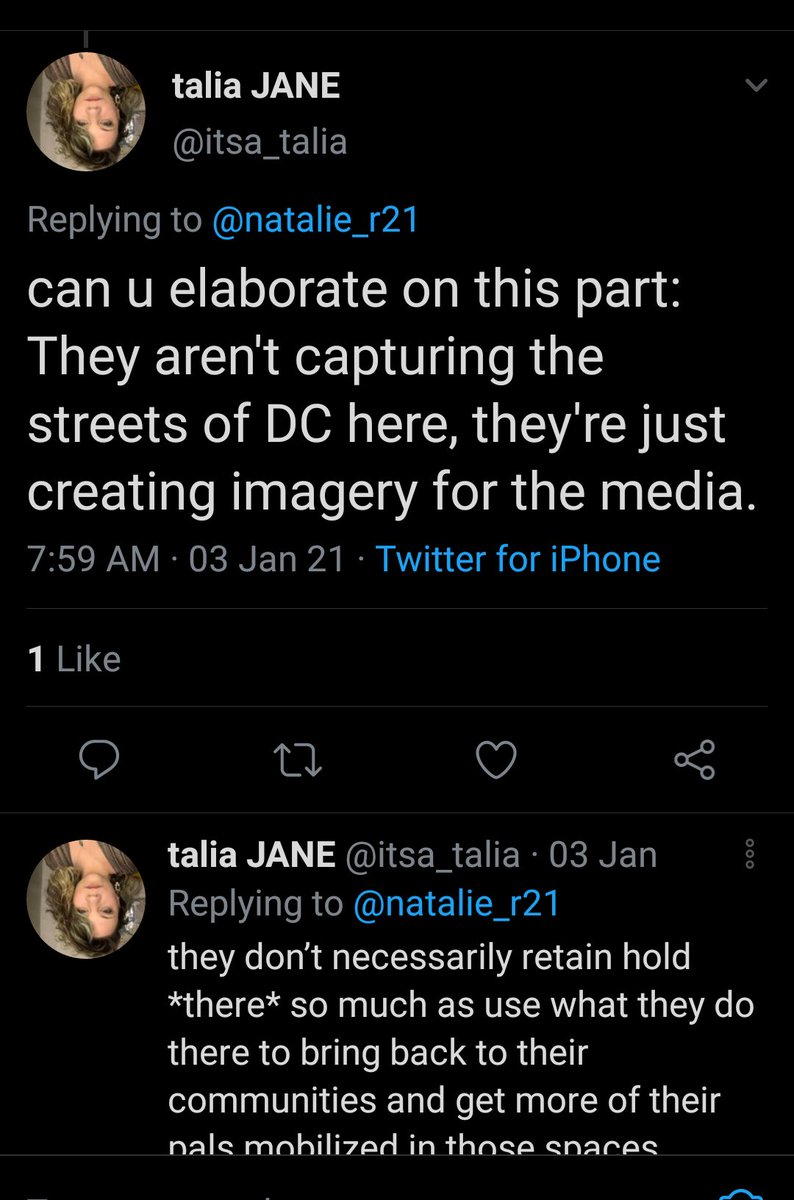794x1200 pixels.
Task: View the 1 Like list
Action: (x=75, y=659)
